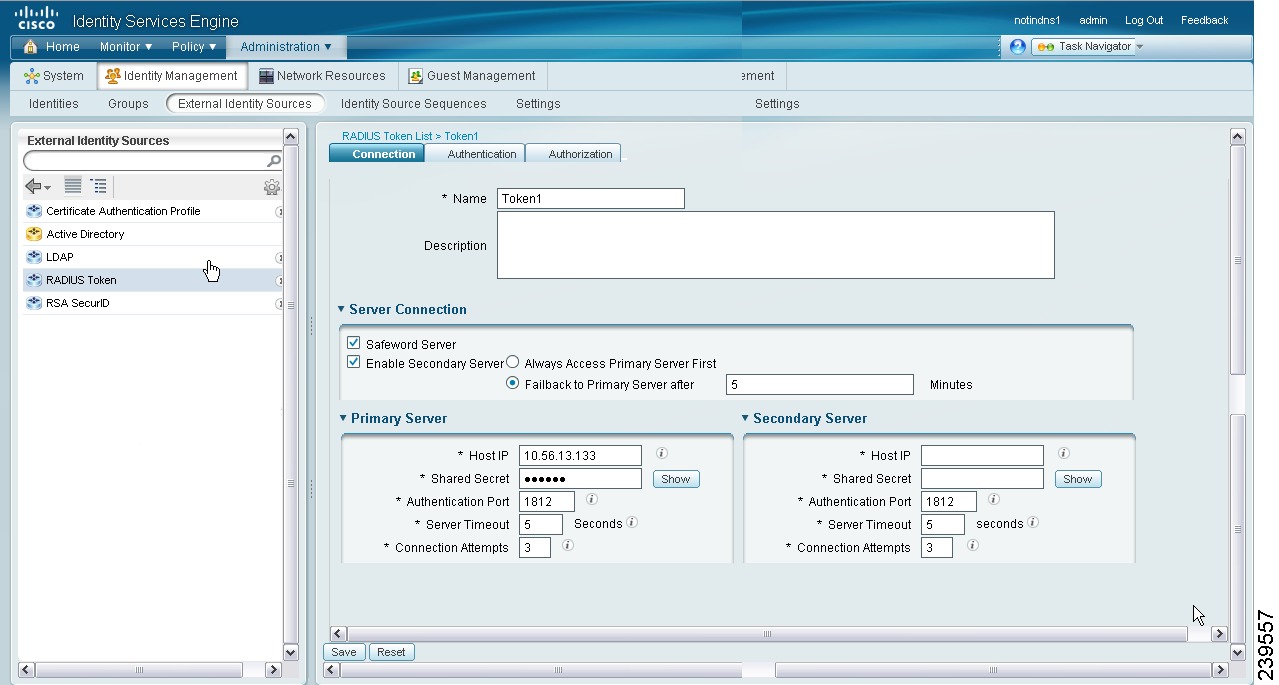Viewport: 1279px width, 685px height.
Task: Open the sidebar gear settings icon
Action: [x=271, y=187]
